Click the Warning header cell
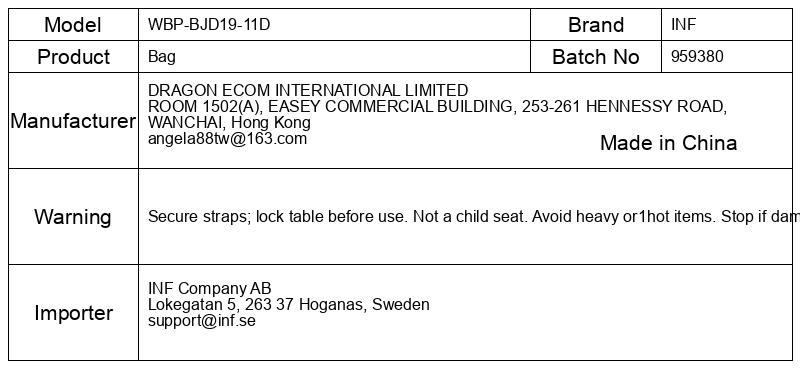This screenshot has height=380, width=800. click(73, 217)
